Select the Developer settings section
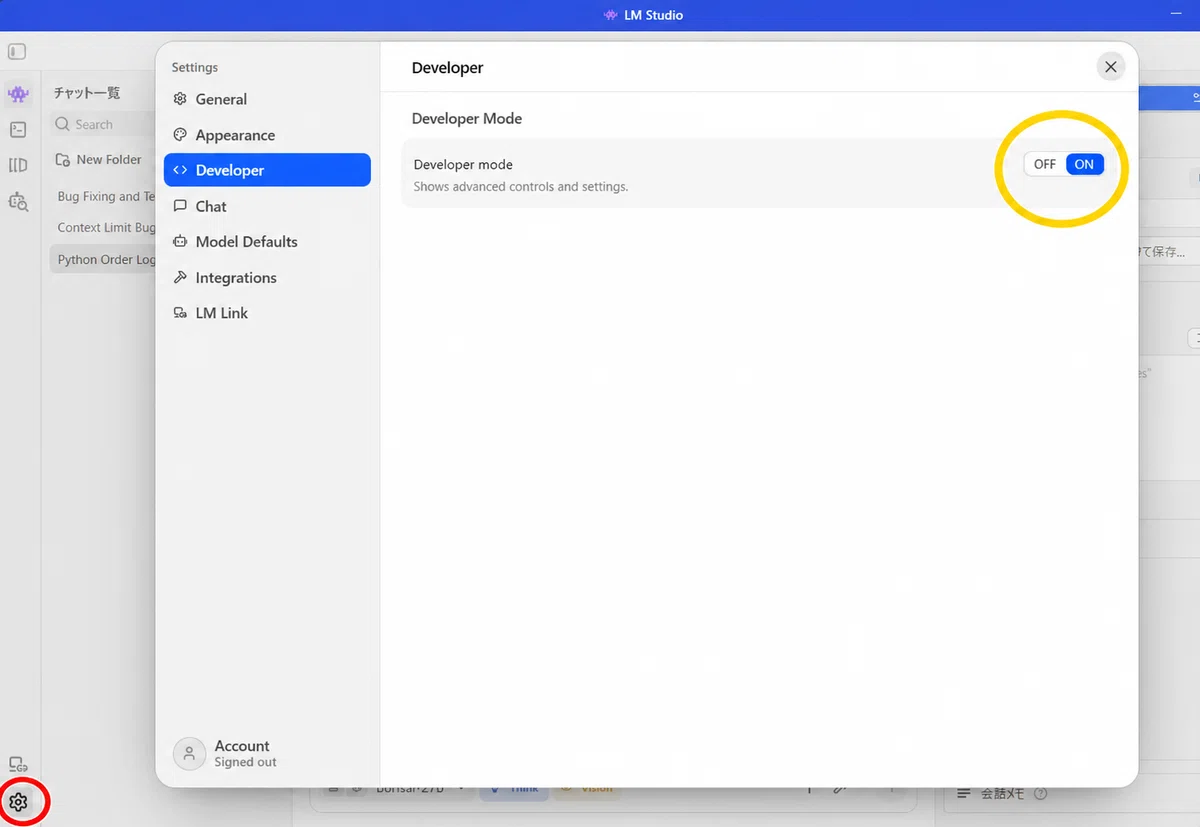Screen dimensions: 1200x827 (267, 170)
